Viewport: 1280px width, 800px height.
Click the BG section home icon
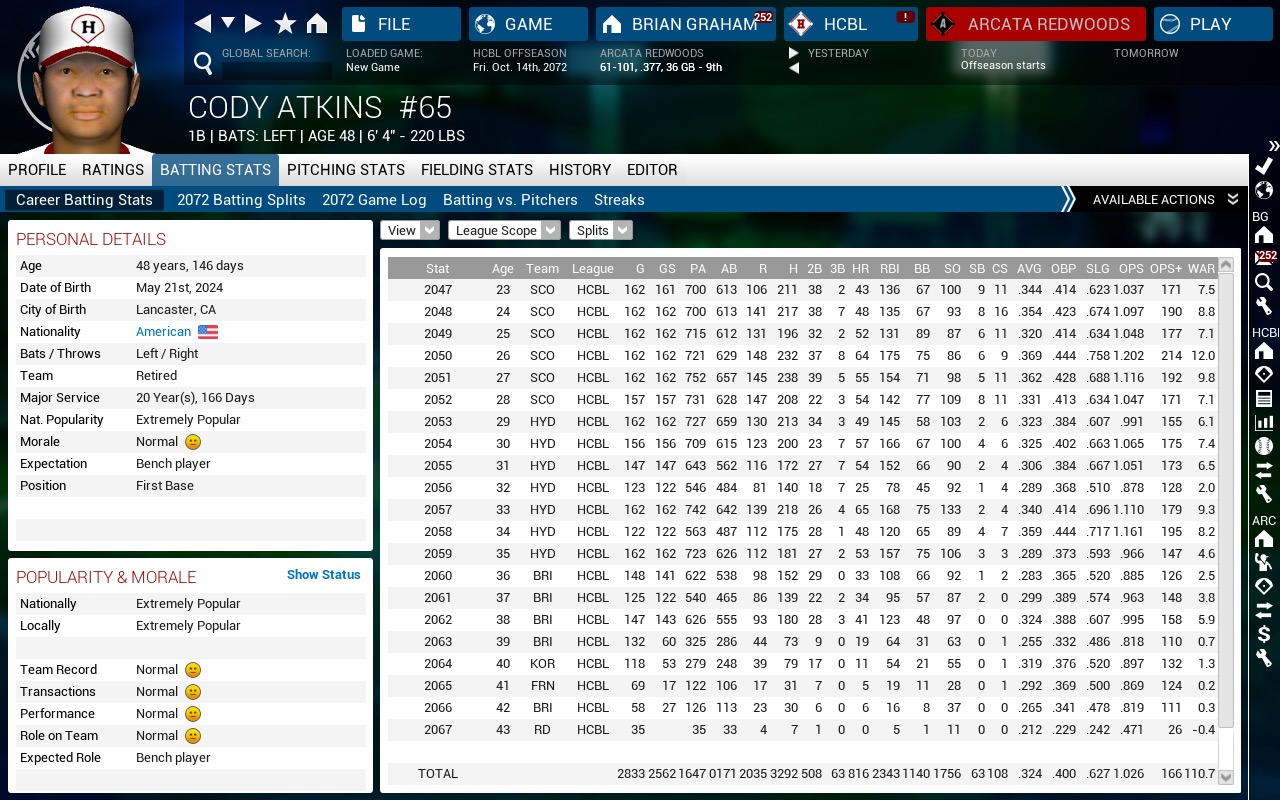point(1264,234)
